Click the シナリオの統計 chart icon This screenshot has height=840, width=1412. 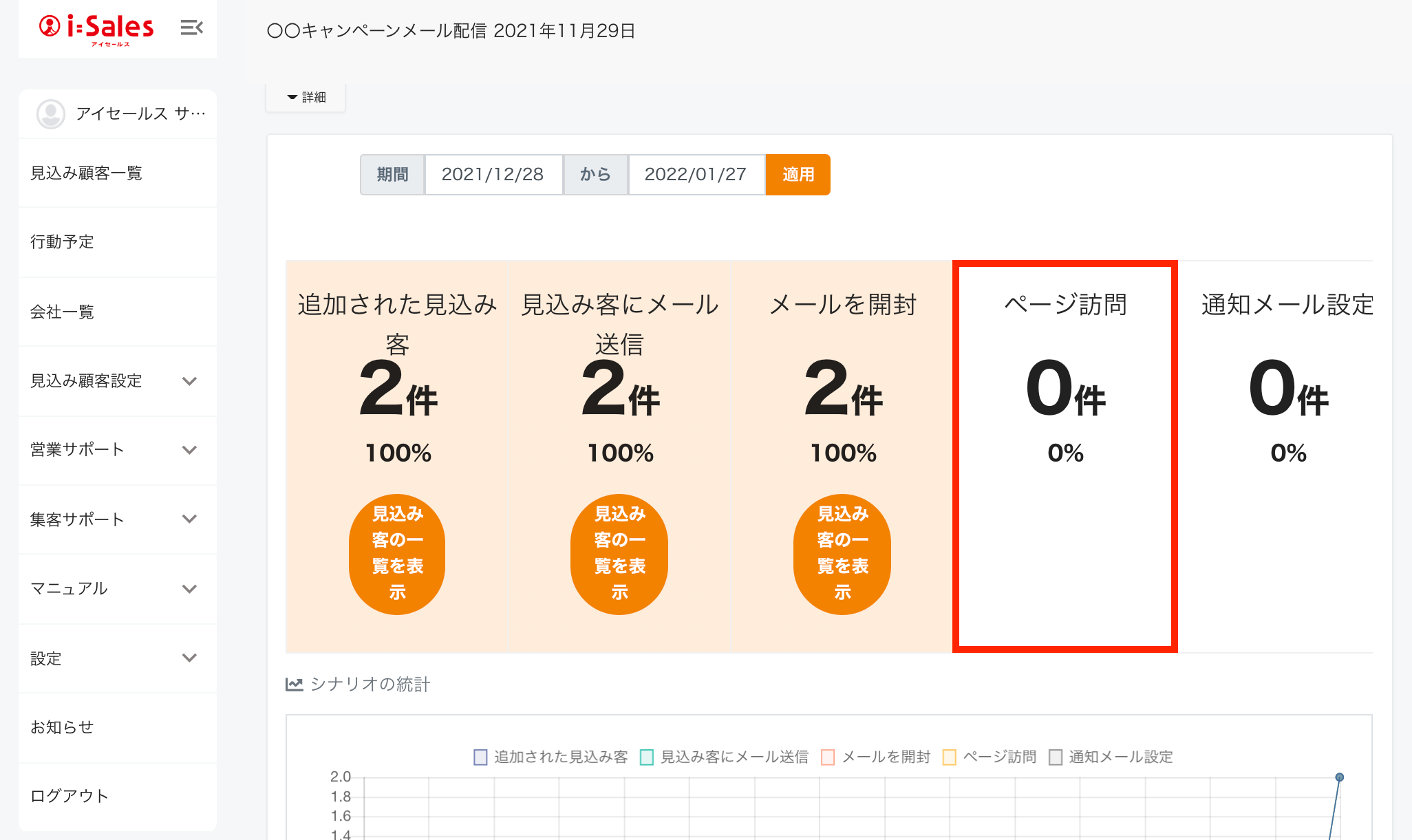[295, 685]
